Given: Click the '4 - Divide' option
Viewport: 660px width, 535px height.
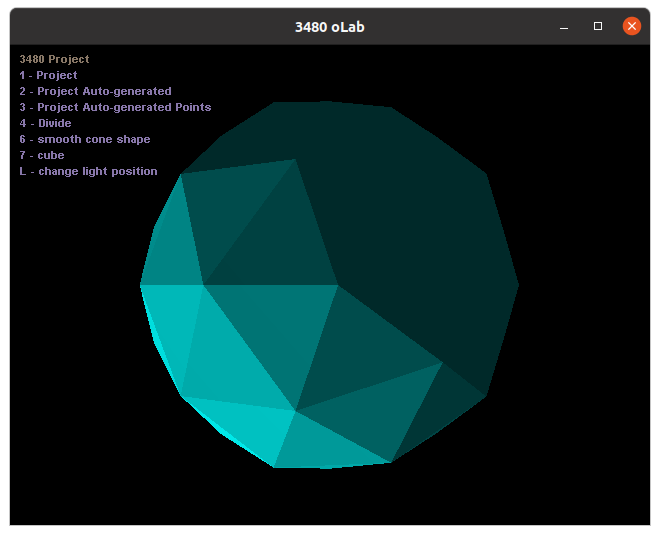Looking at the screenshot, I should pos(45,123).
